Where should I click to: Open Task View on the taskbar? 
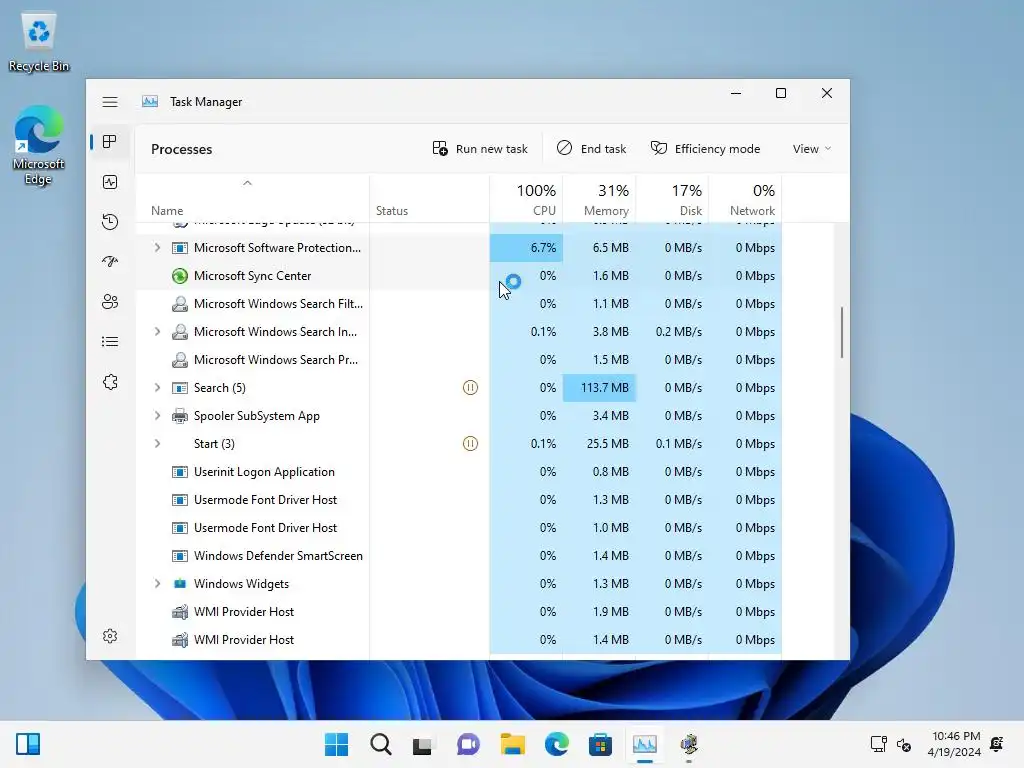coord(423,744)
